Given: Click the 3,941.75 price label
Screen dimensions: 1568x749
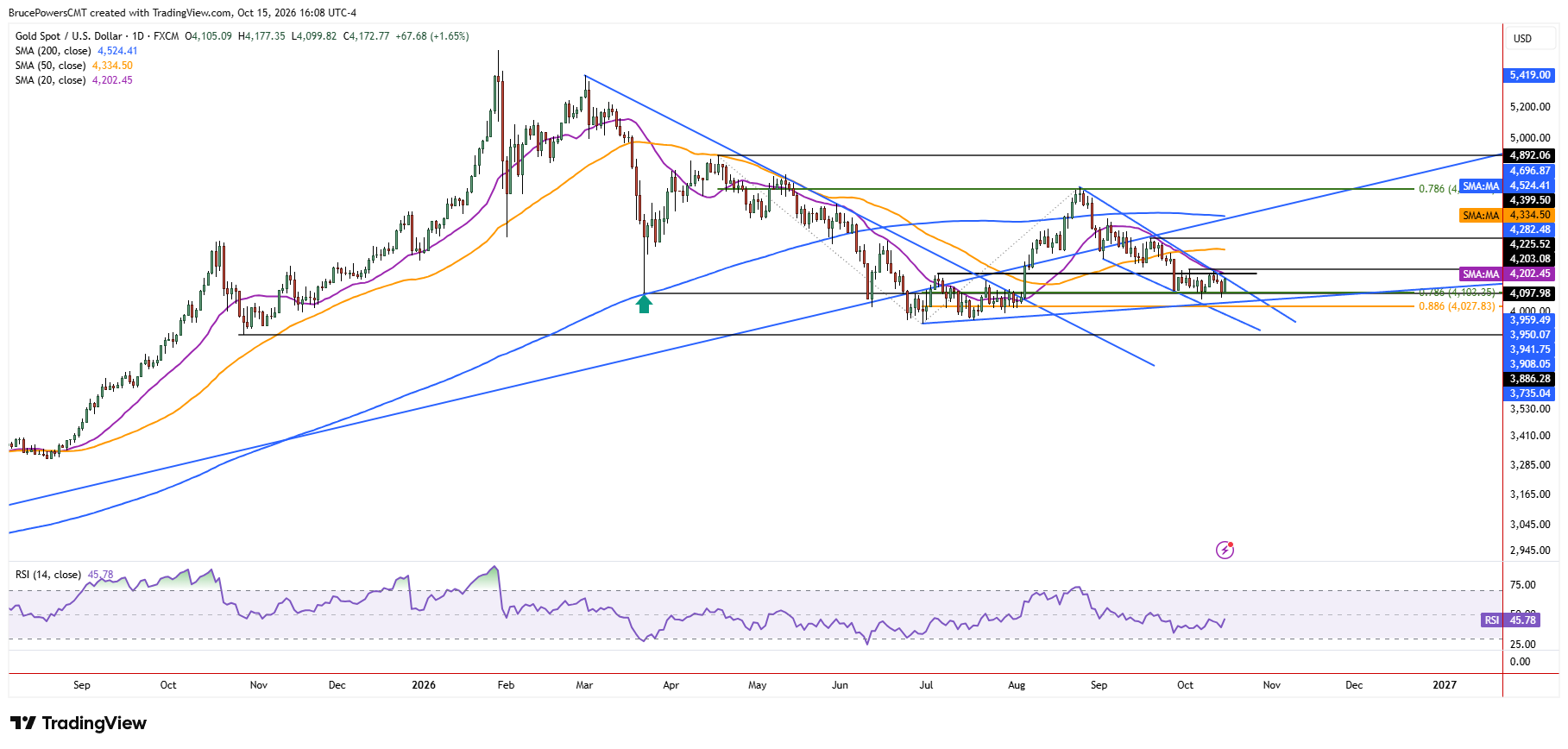Looking at the screenshot, I should 1530,349.
